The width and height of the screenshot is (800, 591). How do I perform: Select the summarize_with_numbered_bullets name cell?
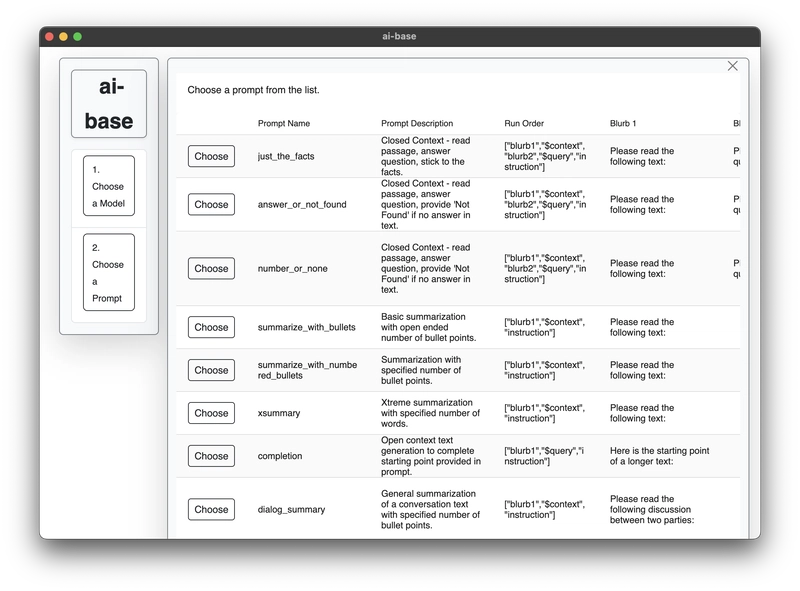point(307,370)
